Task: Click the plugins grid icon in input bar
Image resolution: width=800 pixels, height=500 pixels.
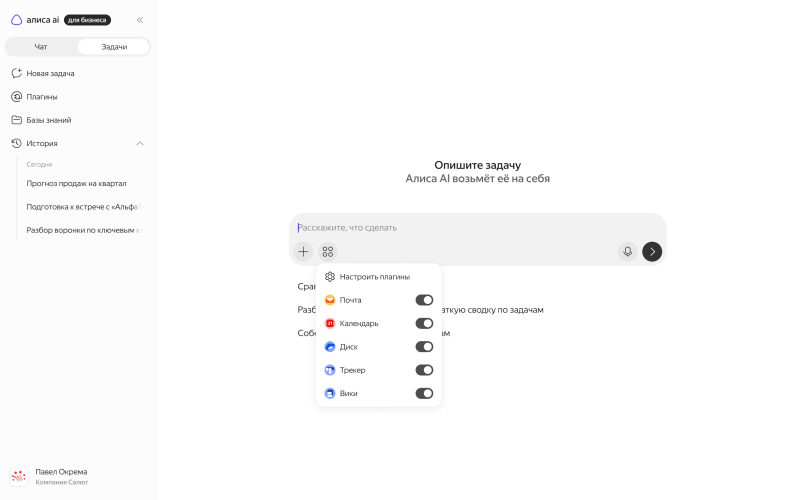Action: [328, 252]
